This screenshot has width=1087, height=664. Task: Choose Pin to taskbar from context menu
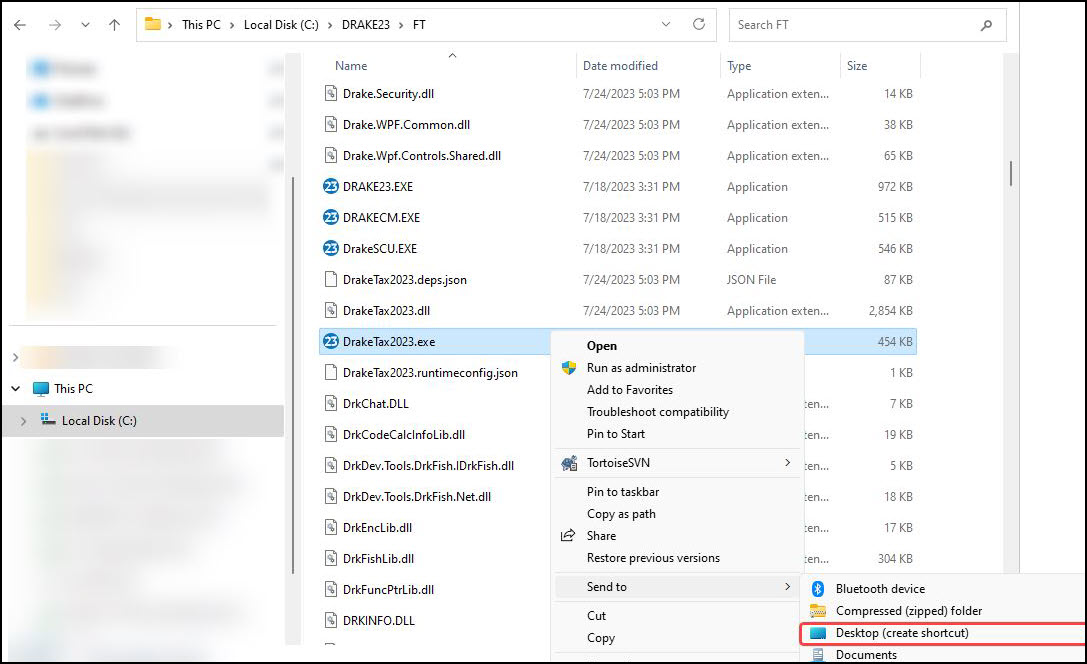pyautogui.click(x=618, y=492)
